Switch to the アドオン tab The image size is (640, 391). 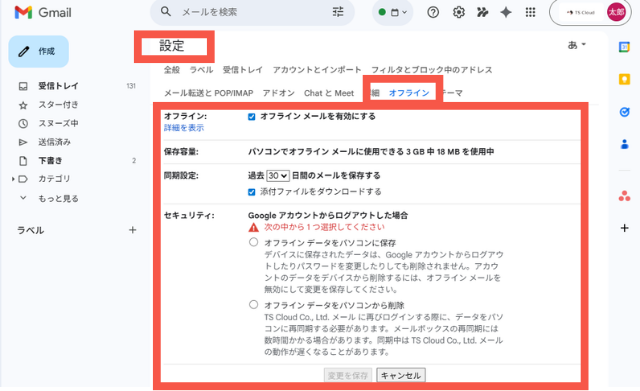pos(279,93)
